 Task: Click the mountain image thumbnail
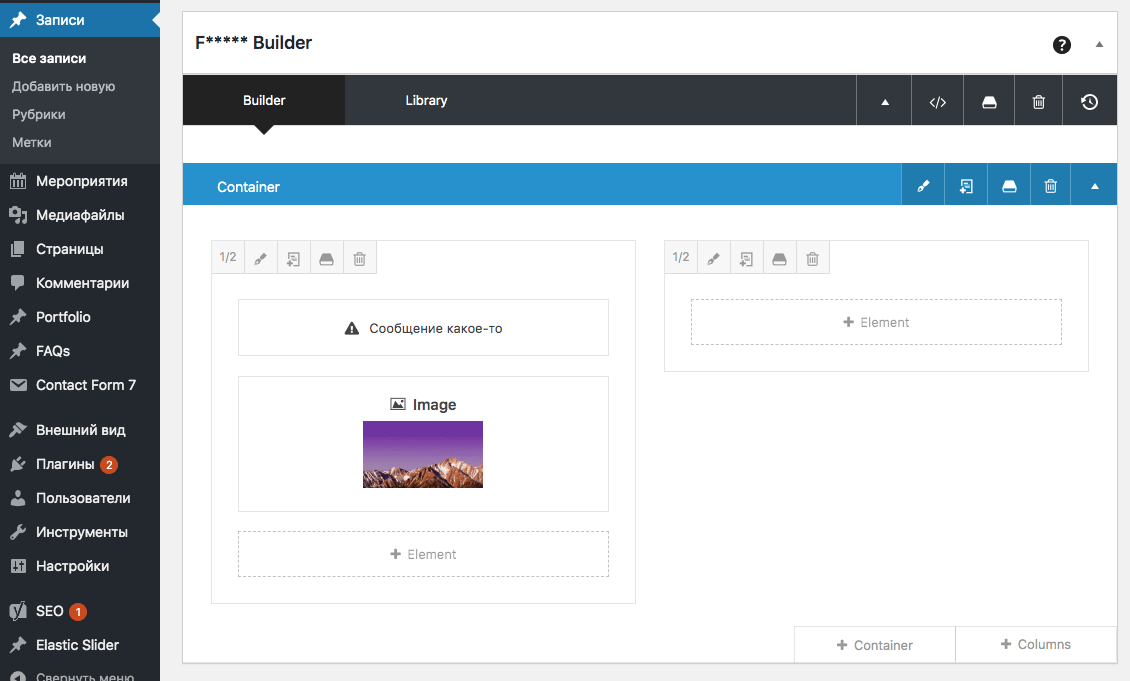point(423,455)
